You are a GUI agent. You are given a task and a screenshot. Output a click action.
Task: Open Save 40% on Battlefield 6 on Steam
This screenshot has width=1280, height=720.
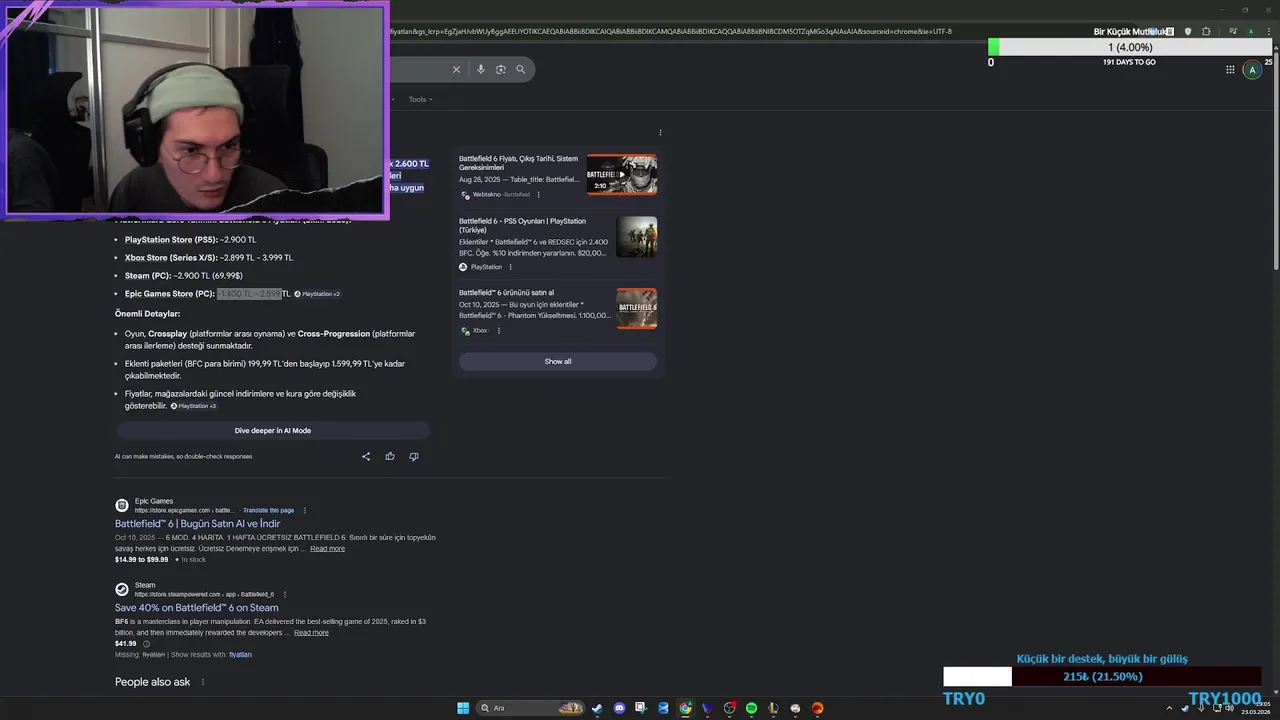click(x=196, y=608)
